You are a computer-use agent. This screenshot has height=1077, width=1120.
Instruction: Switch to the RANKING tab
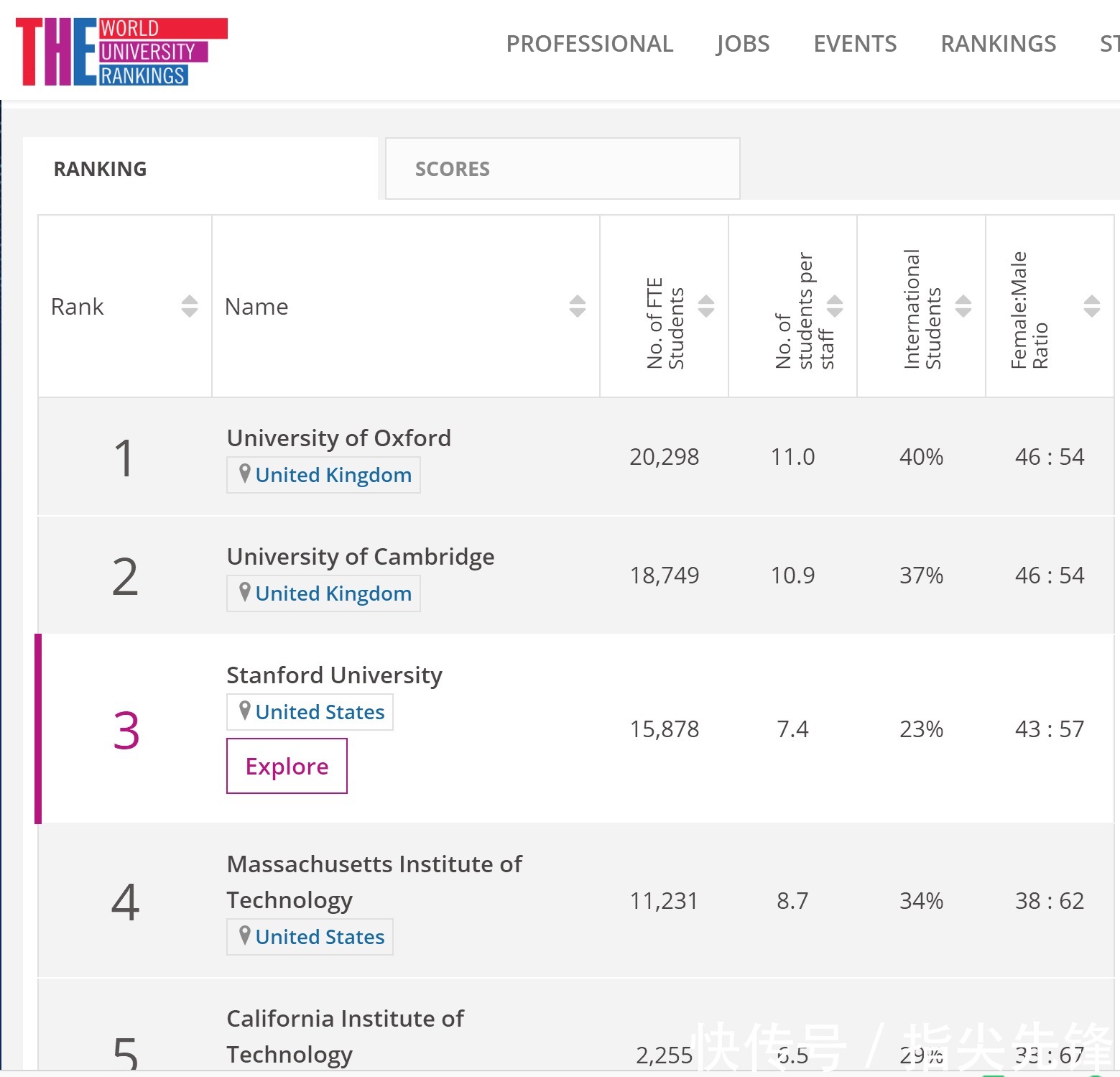pyautogui.click(x=200, y=169)
